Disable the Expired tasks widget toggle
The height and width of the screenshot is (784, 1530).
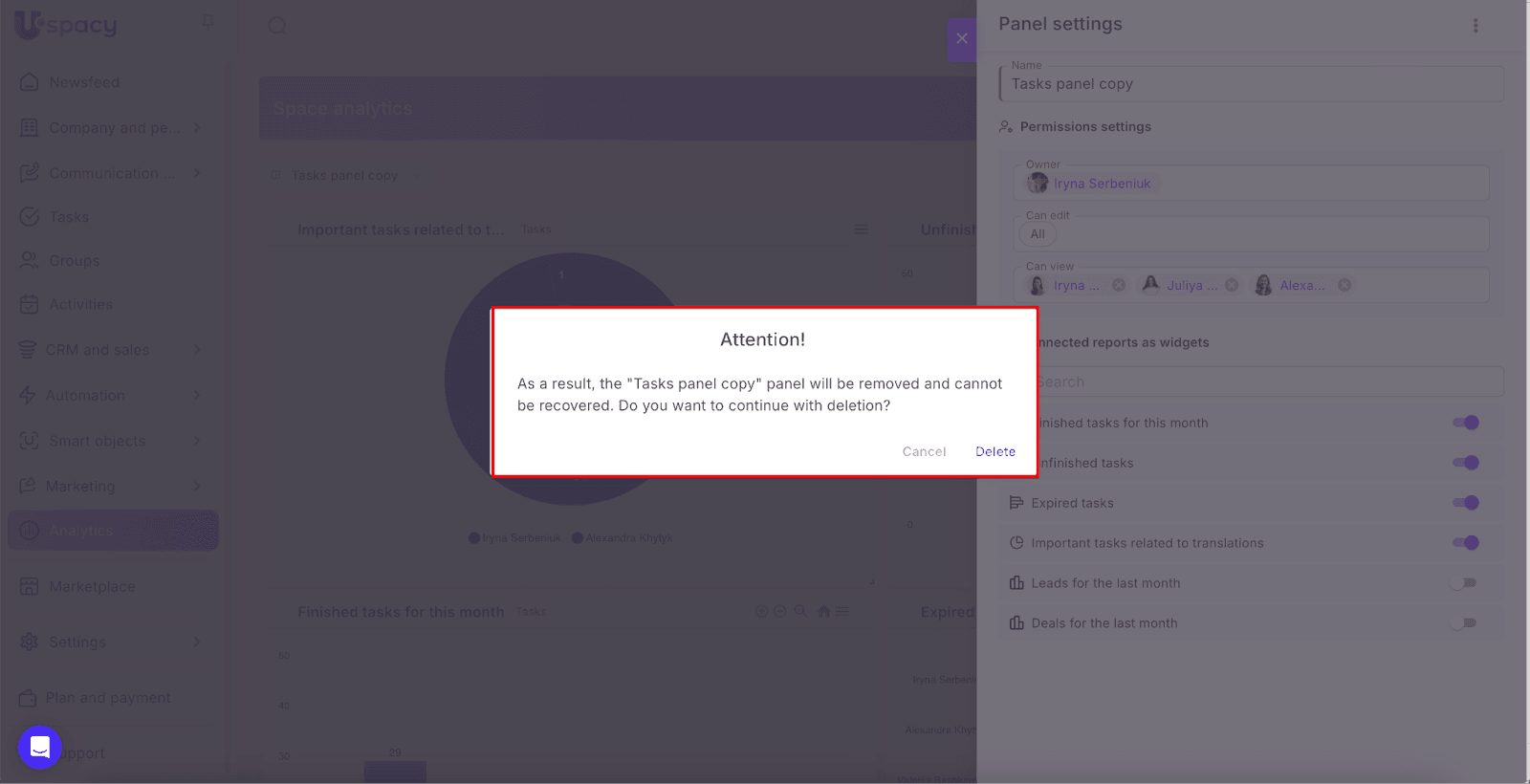(1465, 503)
